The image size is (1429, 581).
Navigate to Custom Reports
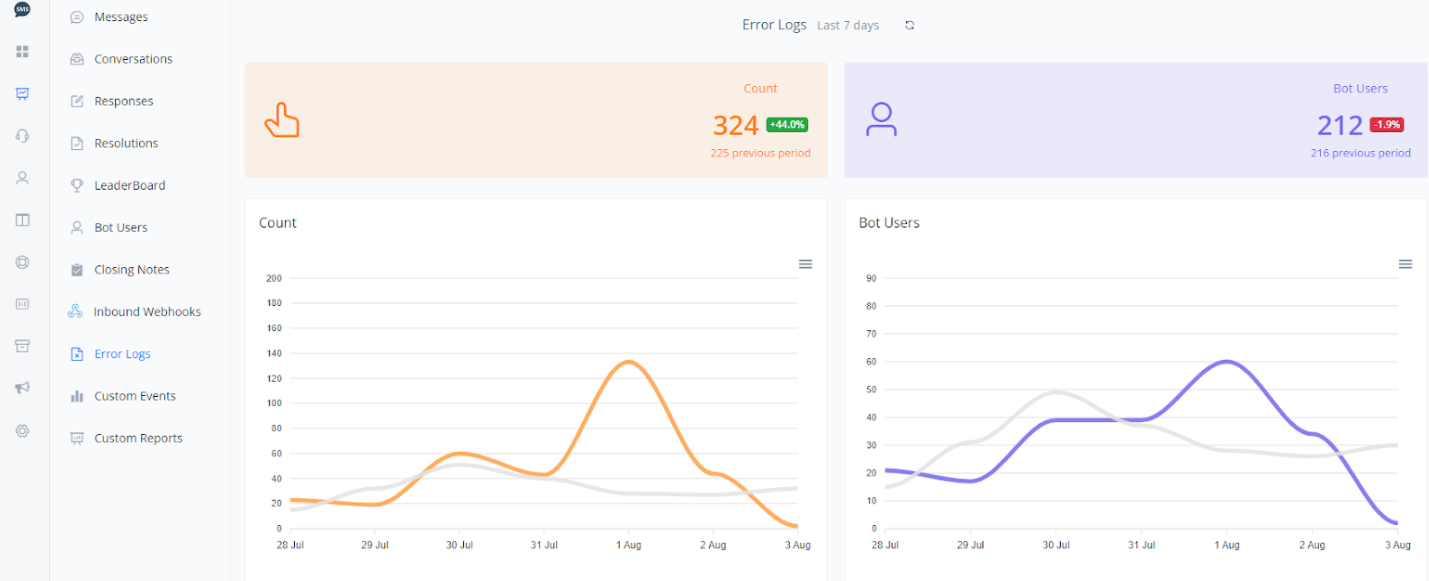tap(138, 438)
